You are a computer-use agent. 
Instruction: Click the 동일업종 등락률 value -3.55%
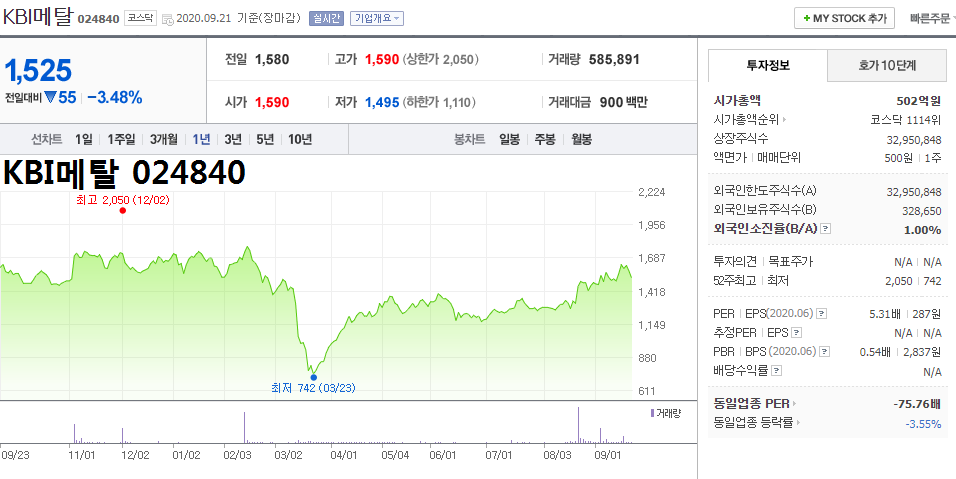click(923, 424)
